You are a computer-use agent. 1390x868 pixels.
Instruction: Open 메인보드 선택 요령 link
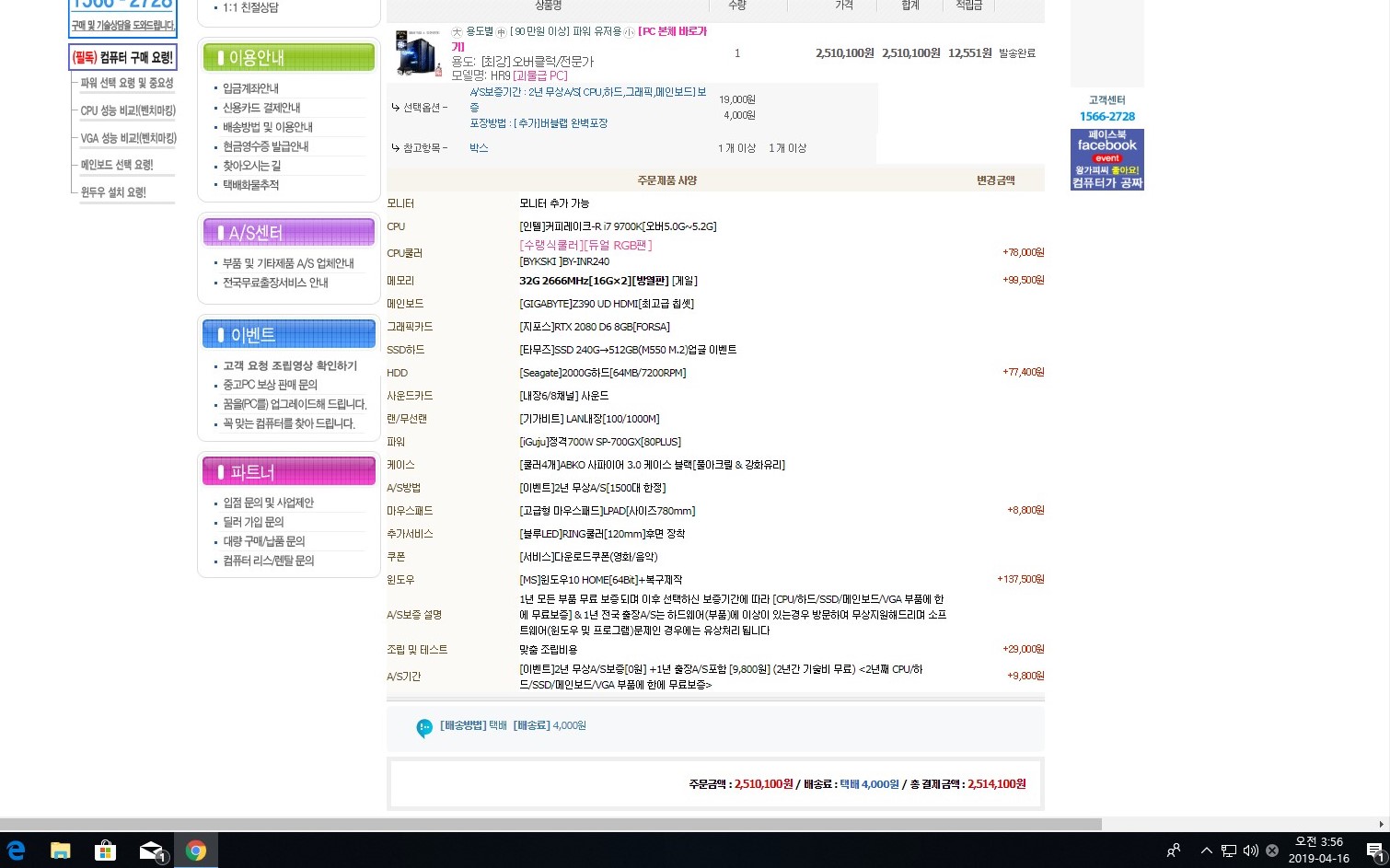pos(117,165)
